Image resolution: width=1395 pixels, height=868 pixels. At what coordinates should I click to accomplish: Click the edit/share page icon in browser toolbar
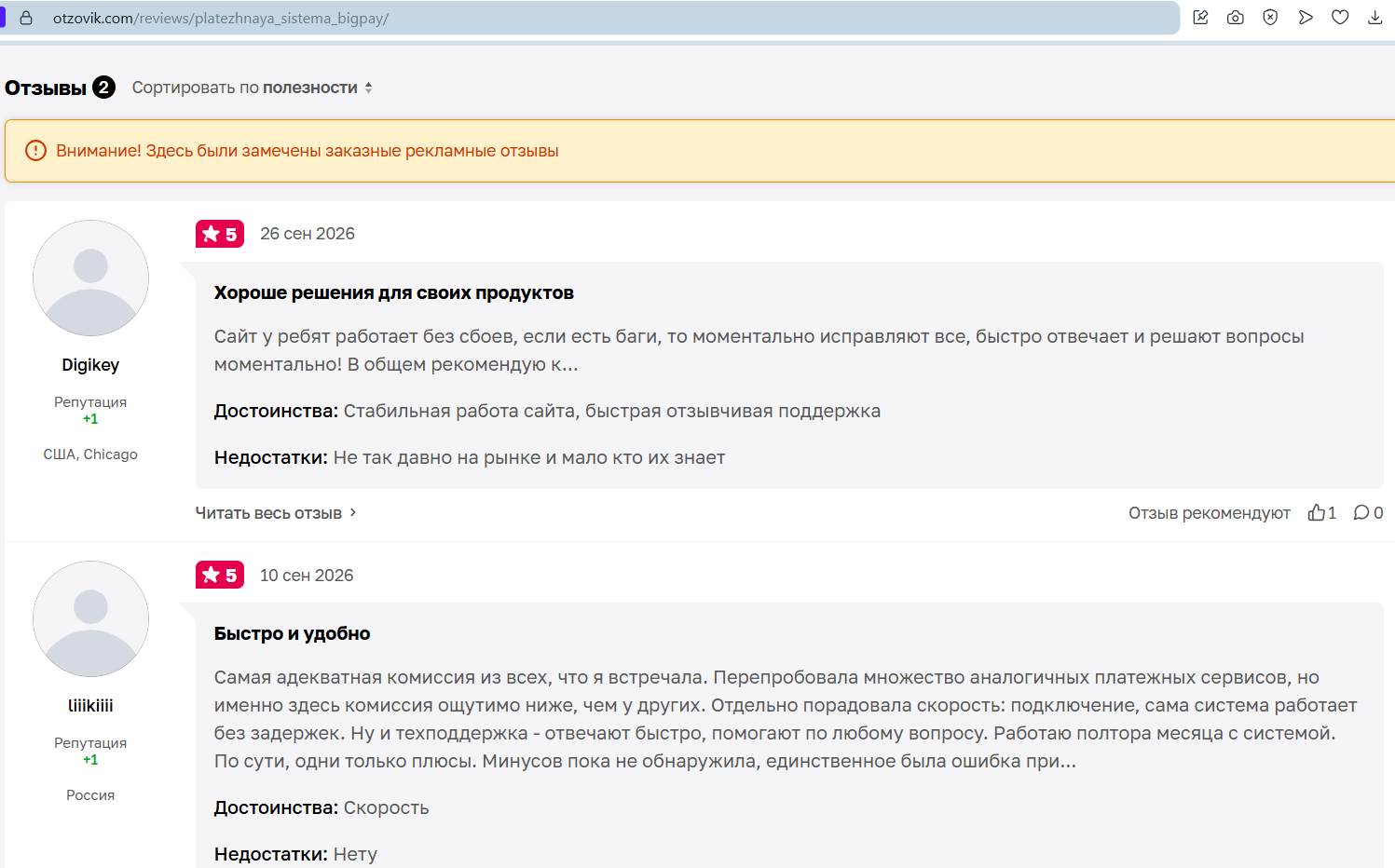coord(1200,18)
